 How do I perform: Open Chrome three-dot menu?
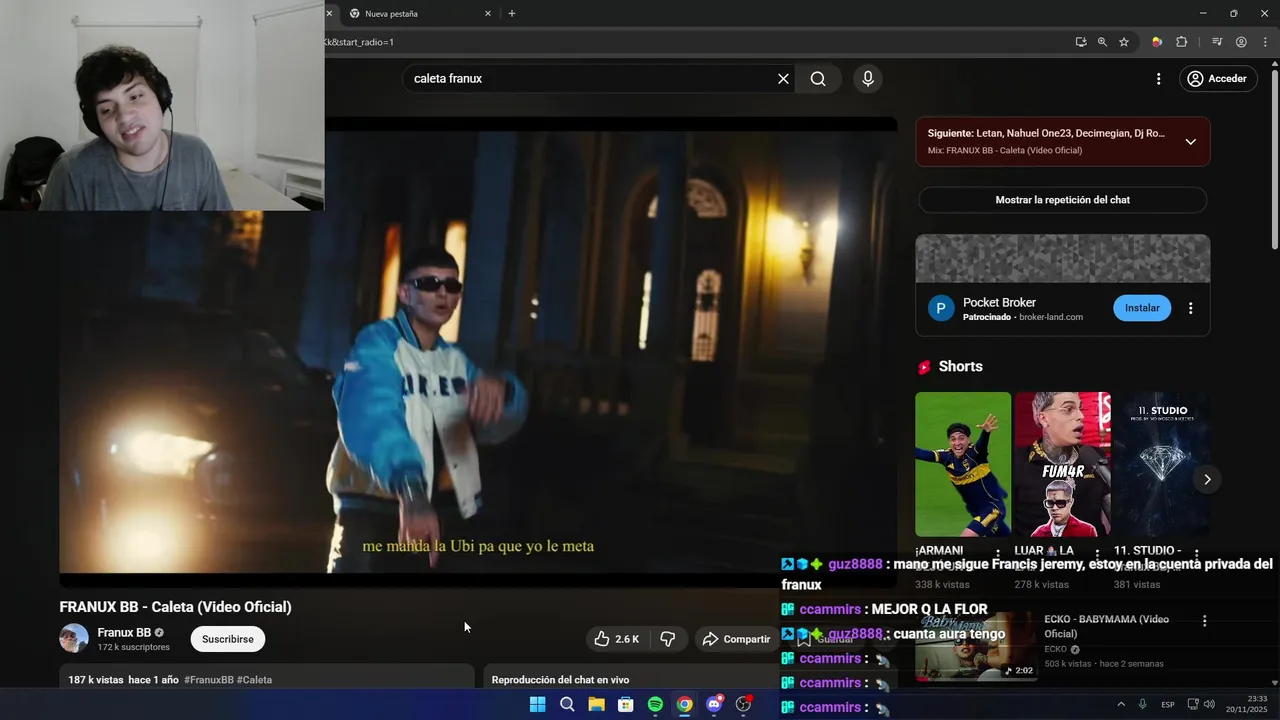click(x=1265, y=42)
